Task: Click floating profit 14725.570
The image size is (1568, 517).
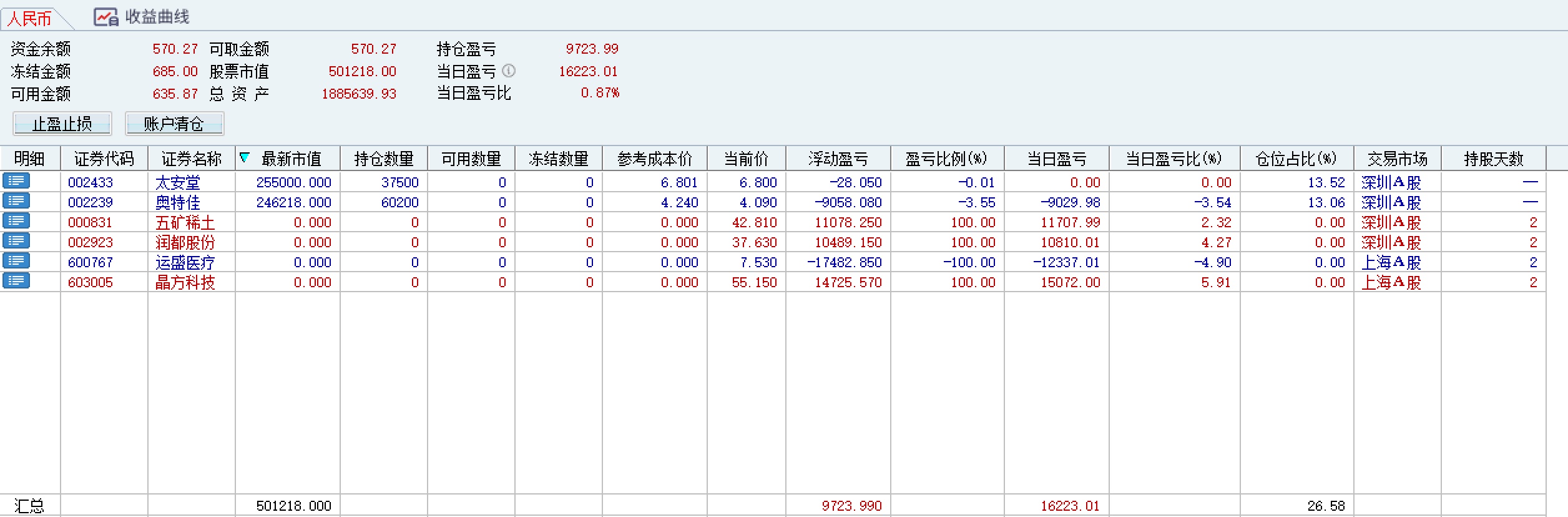Action: [848, 282]
